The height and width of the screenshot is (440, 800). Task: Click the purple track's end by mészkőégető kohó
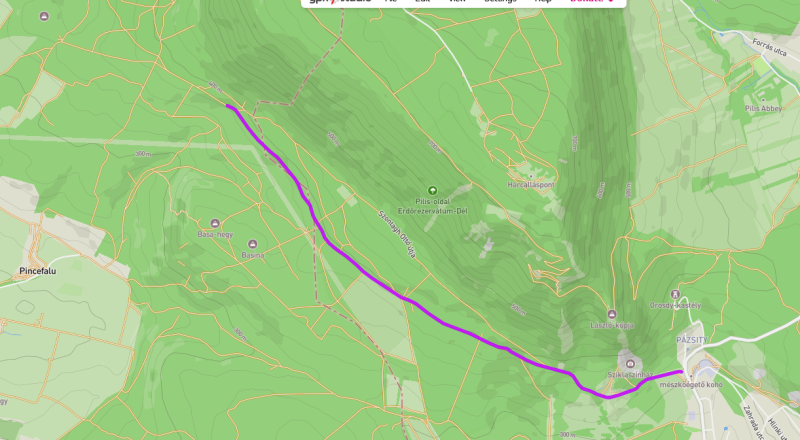tap(681, 371)
